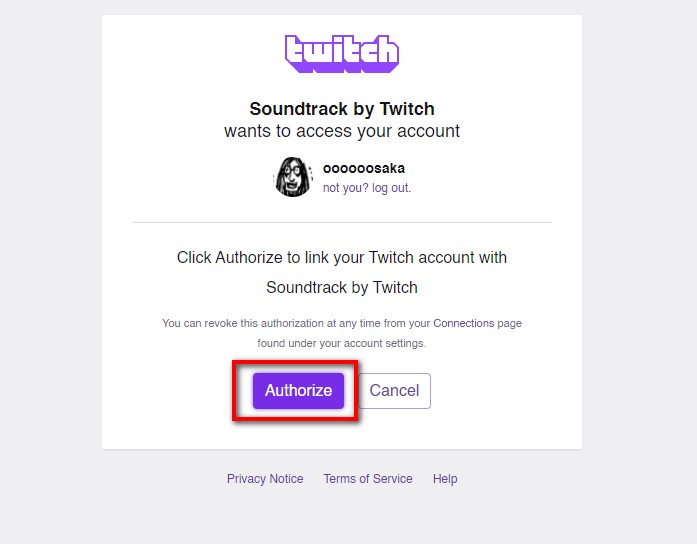This screenshot has height=544, width=697.
Task: Authorize Soundtrack by Twitch access
Action: (298, 391)
